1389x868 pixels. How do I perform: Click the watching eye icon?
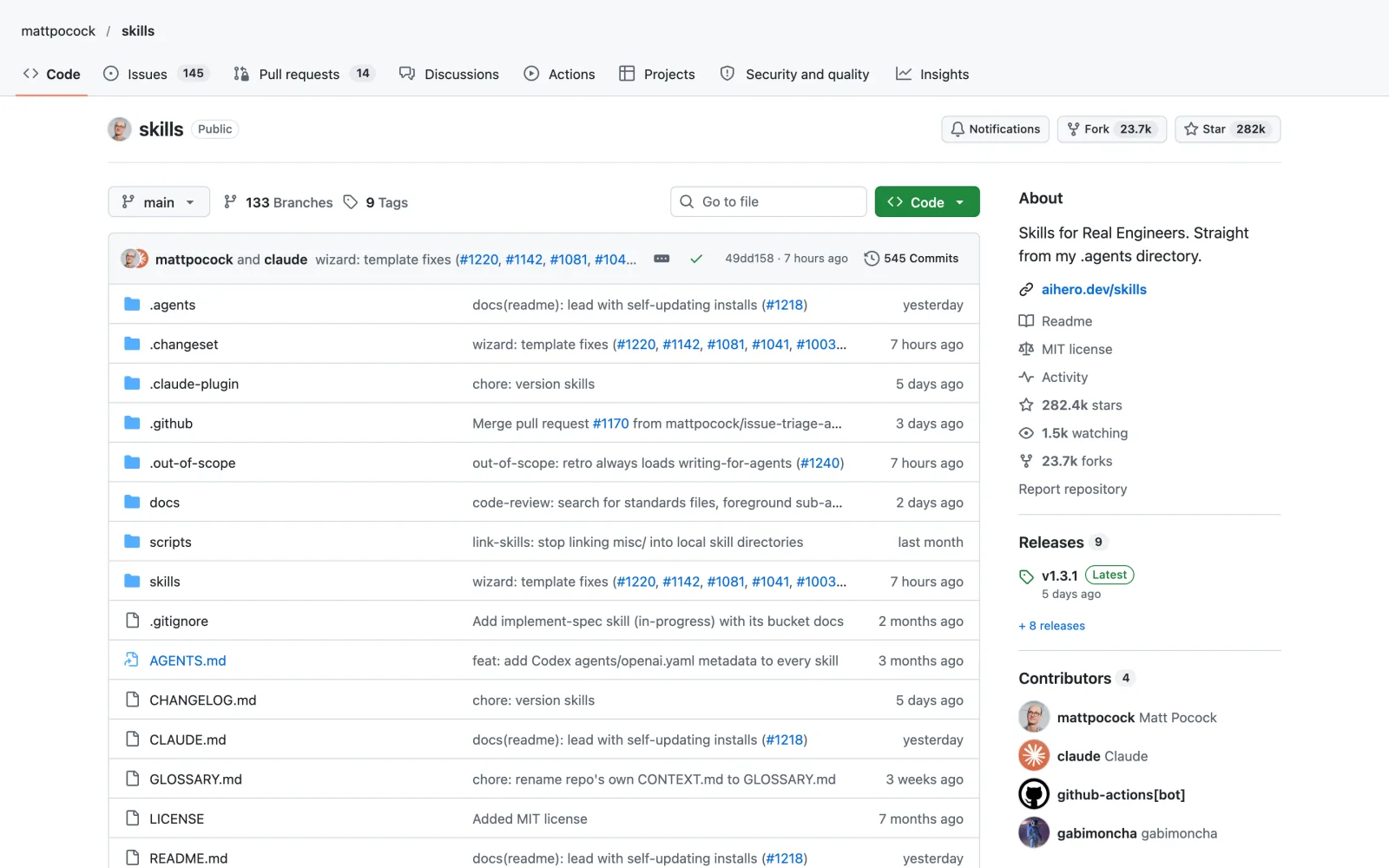(1026, 432)
